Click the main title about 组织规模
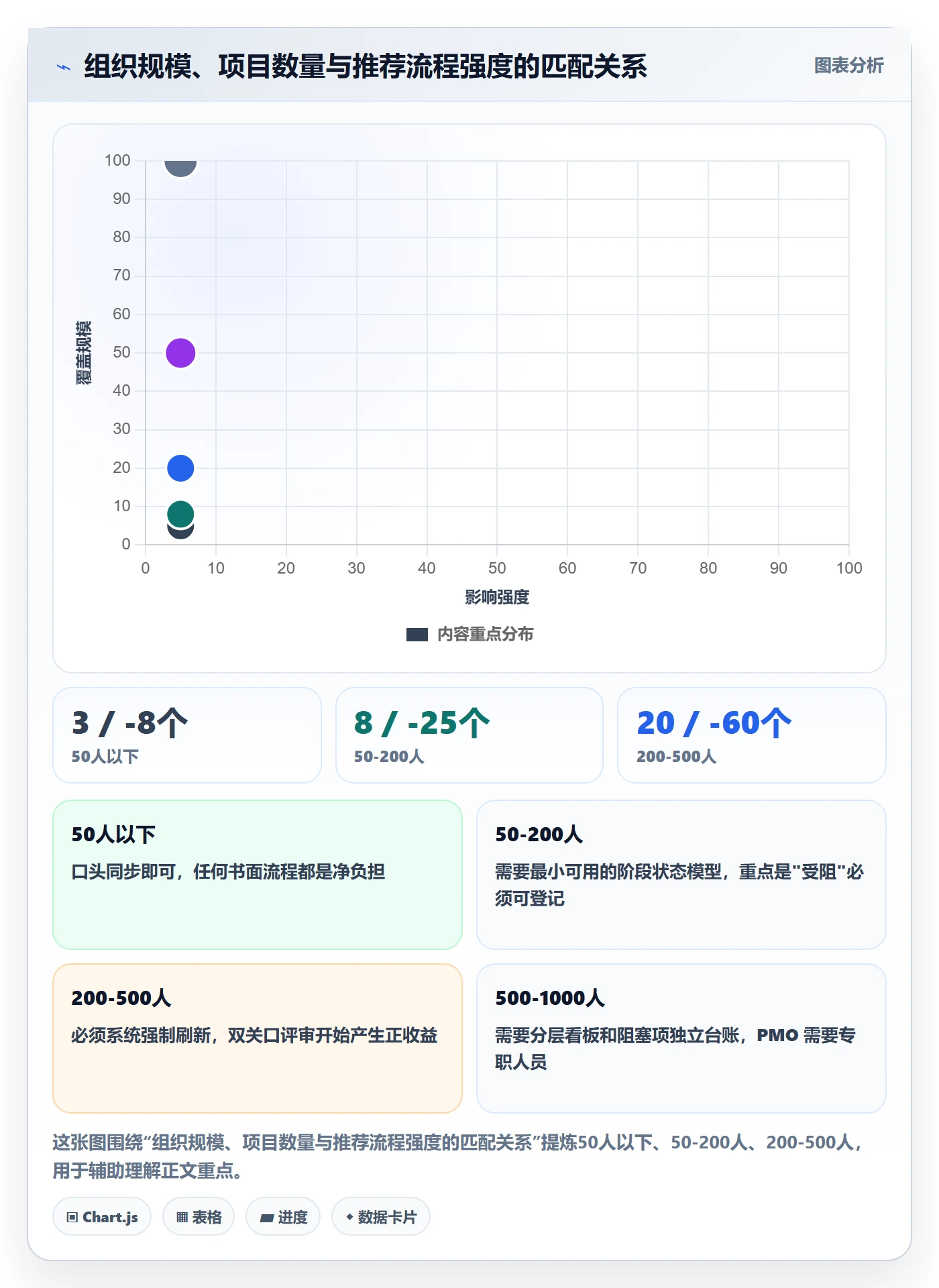The image size is (939, 1288). coord(366,66)
